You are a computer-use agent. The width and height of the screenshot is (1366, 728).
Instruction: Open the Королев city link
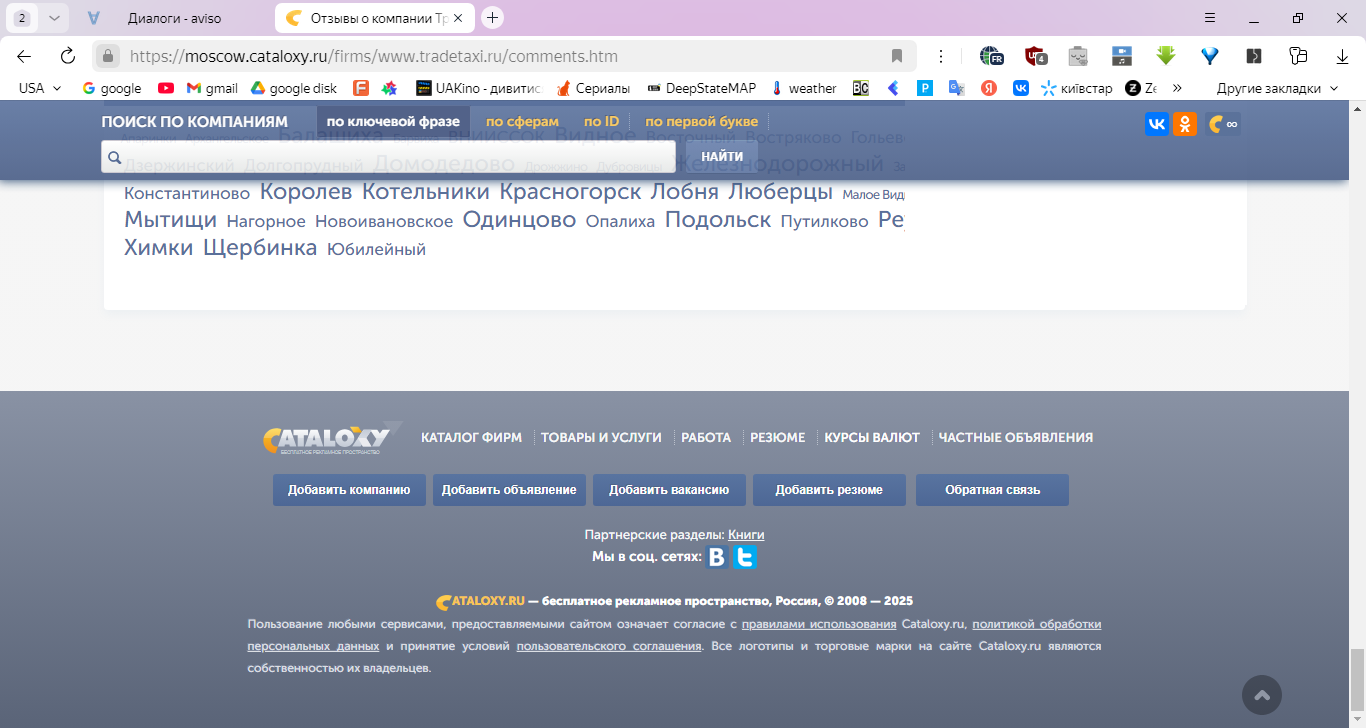click(x=306, y=192)
